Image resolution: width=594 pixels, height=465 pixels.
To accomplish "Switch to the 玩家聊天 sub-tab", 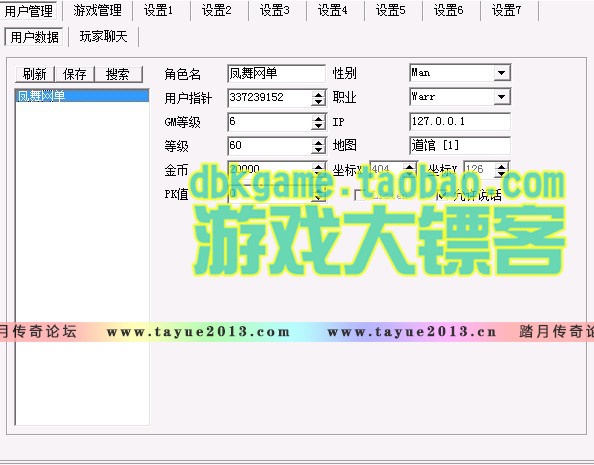I will (103, 37).
